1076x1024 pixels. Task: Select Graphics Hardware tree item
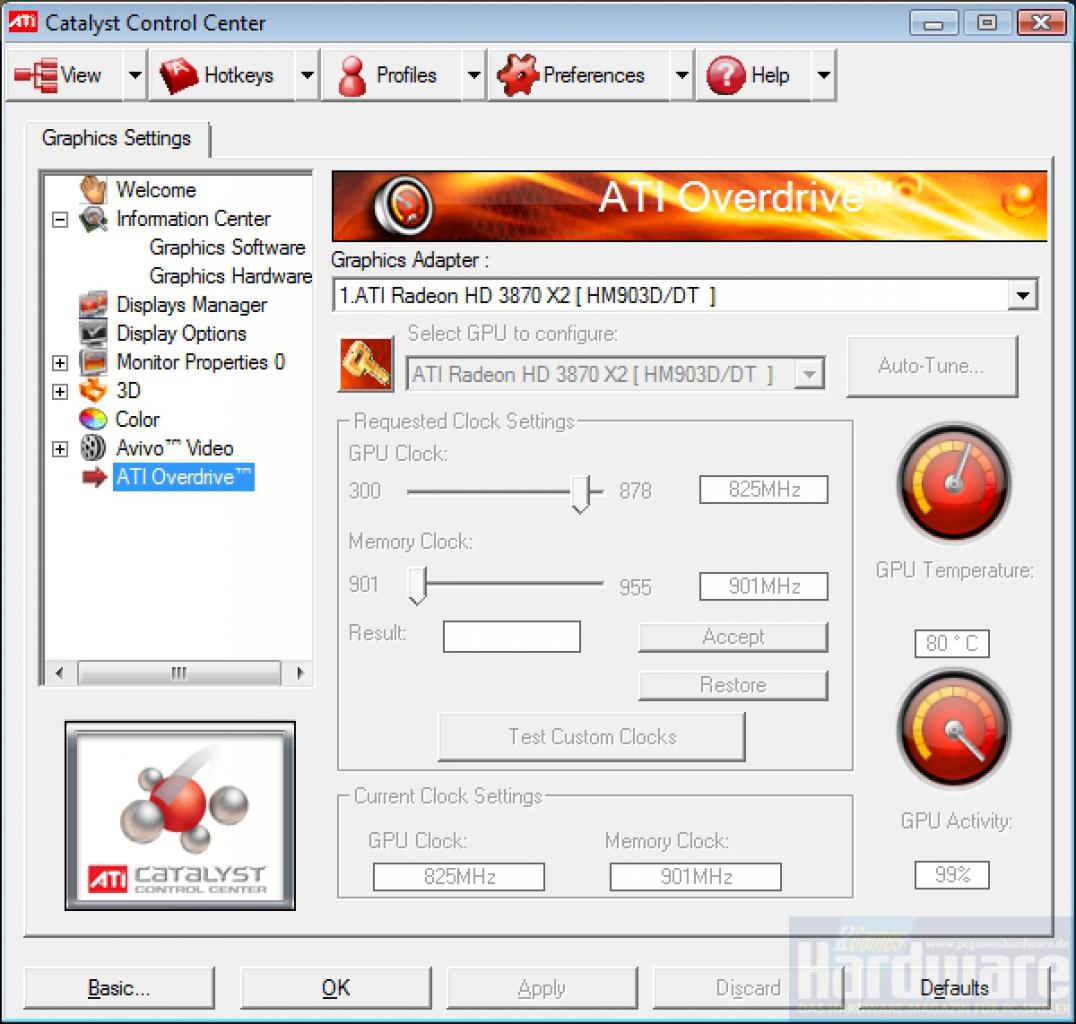(231, 276)
